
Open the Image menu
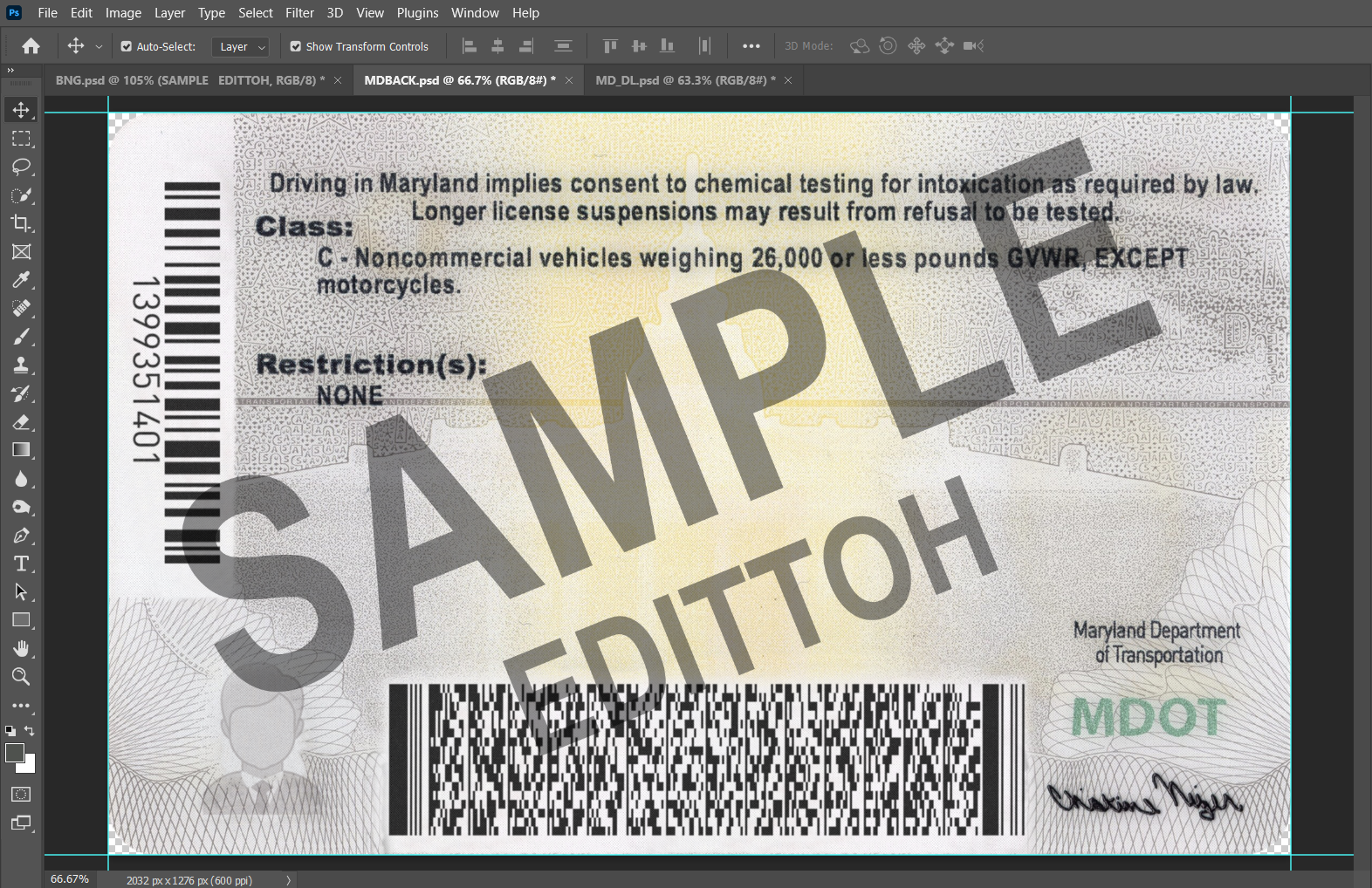124,13
